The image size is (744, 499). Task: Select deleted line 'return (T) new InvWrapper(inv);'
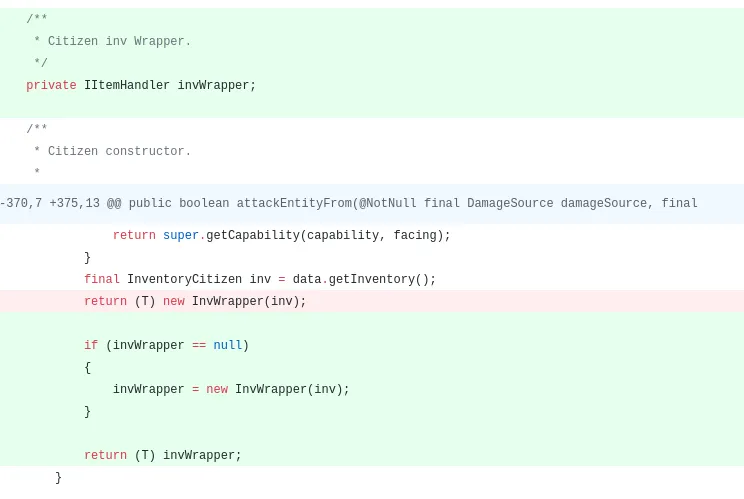click(x=372, y=301)
